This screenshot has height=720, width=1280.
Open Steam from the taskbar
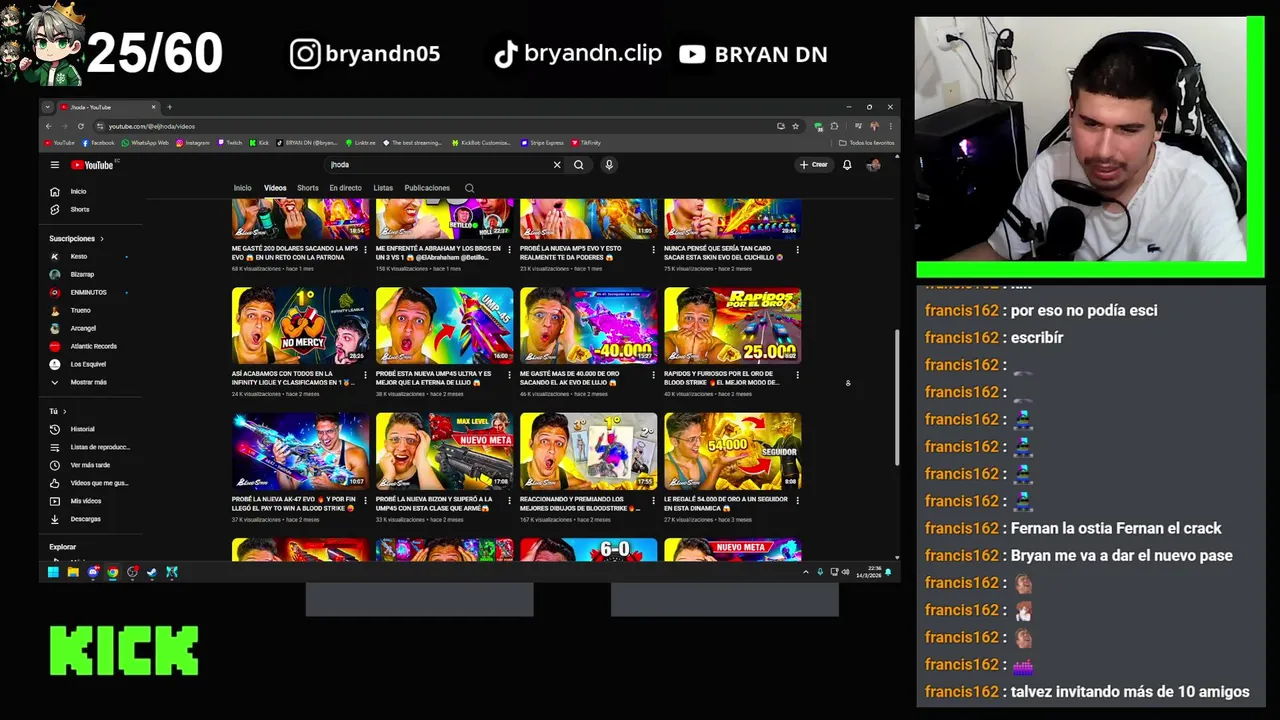[x=152, y=572]
